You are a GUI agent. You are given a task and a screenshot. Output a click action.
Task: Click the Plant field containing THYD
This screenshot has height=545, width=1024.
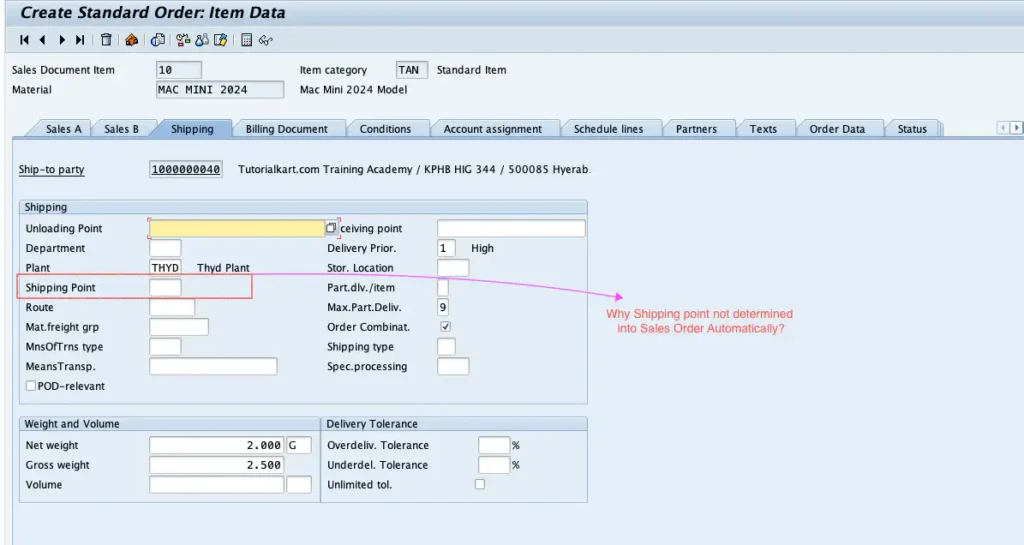[165, 268]
